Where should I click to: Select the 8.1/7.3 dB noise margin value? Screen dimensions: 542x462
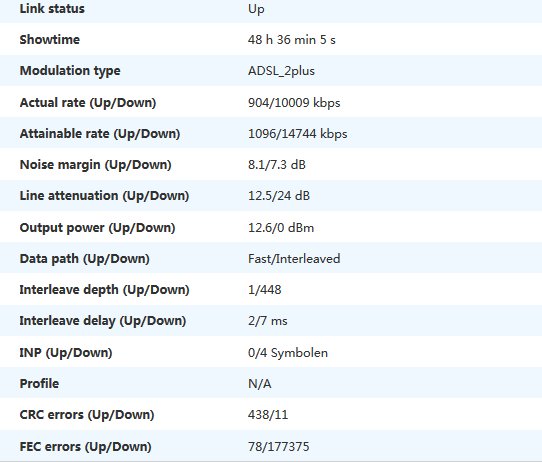click(277, 165)
